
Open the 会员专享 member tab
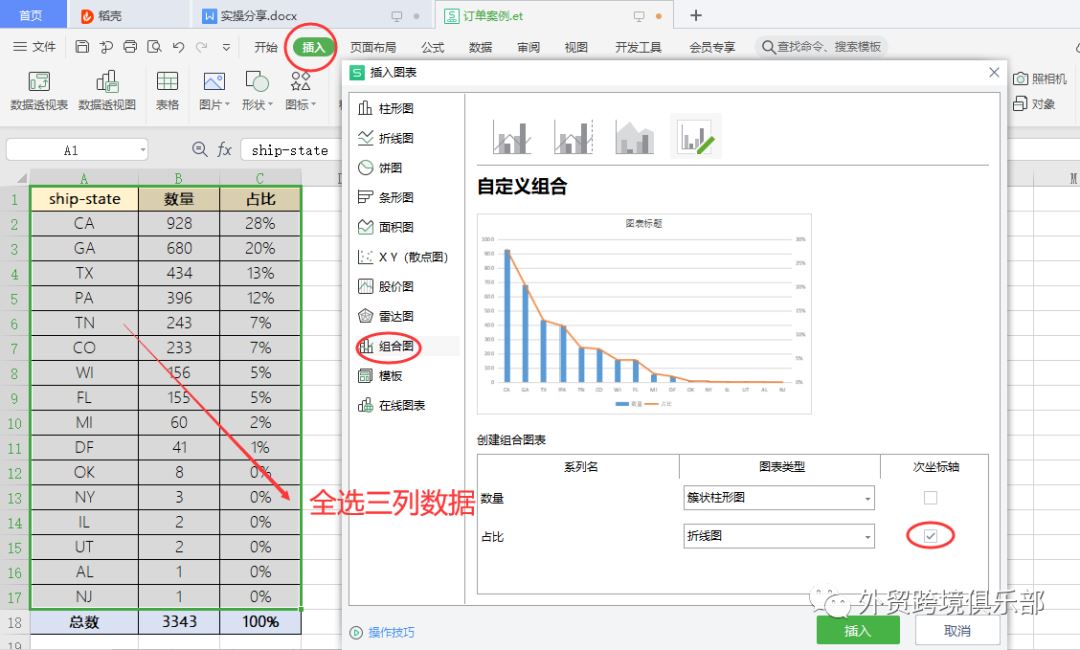[712, 47]
